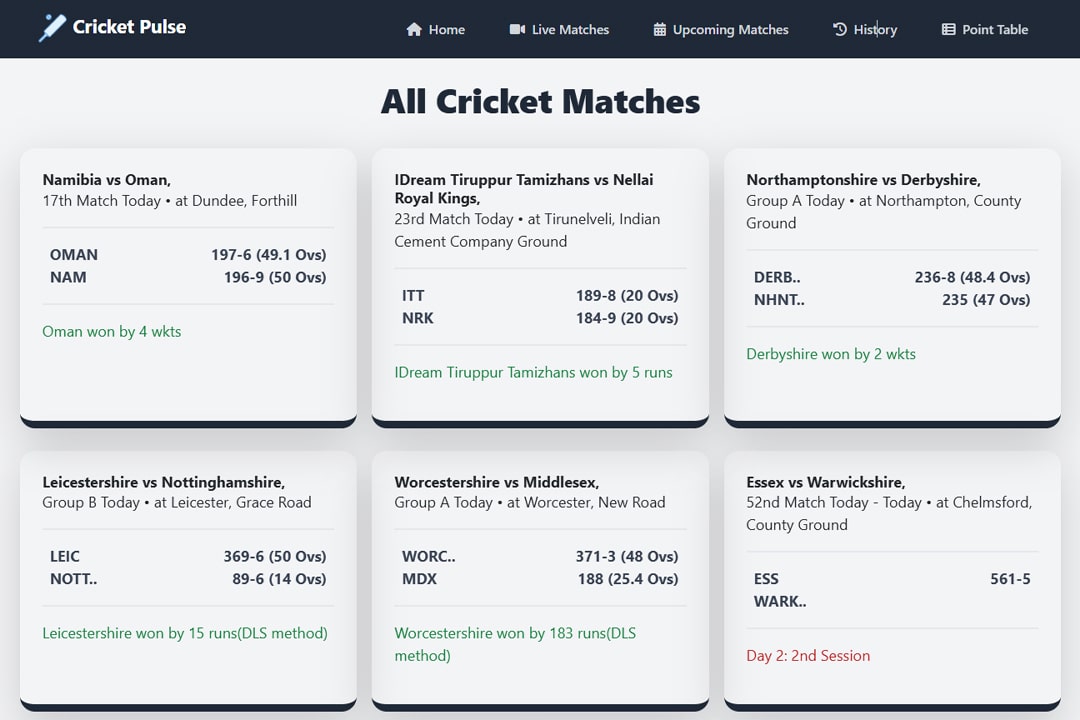Click the Essex vs Warwickshire match title
Screen dimensions: 1080x720
point(825,482)
